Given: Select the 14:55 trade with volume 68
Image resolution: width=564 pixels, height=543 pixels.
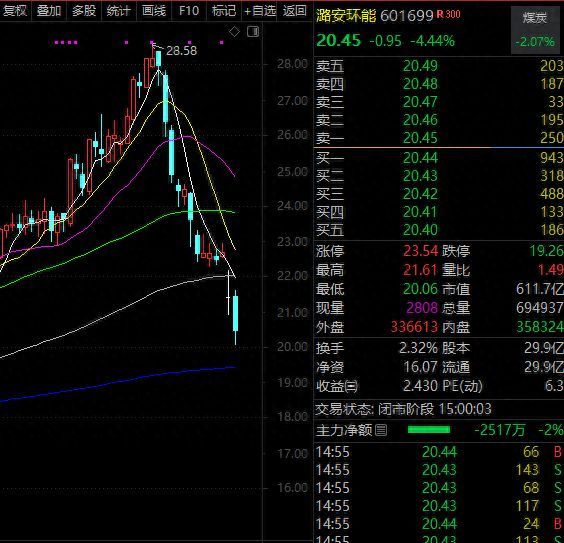Looking at the screenshot, I should (x=439, y=488).
